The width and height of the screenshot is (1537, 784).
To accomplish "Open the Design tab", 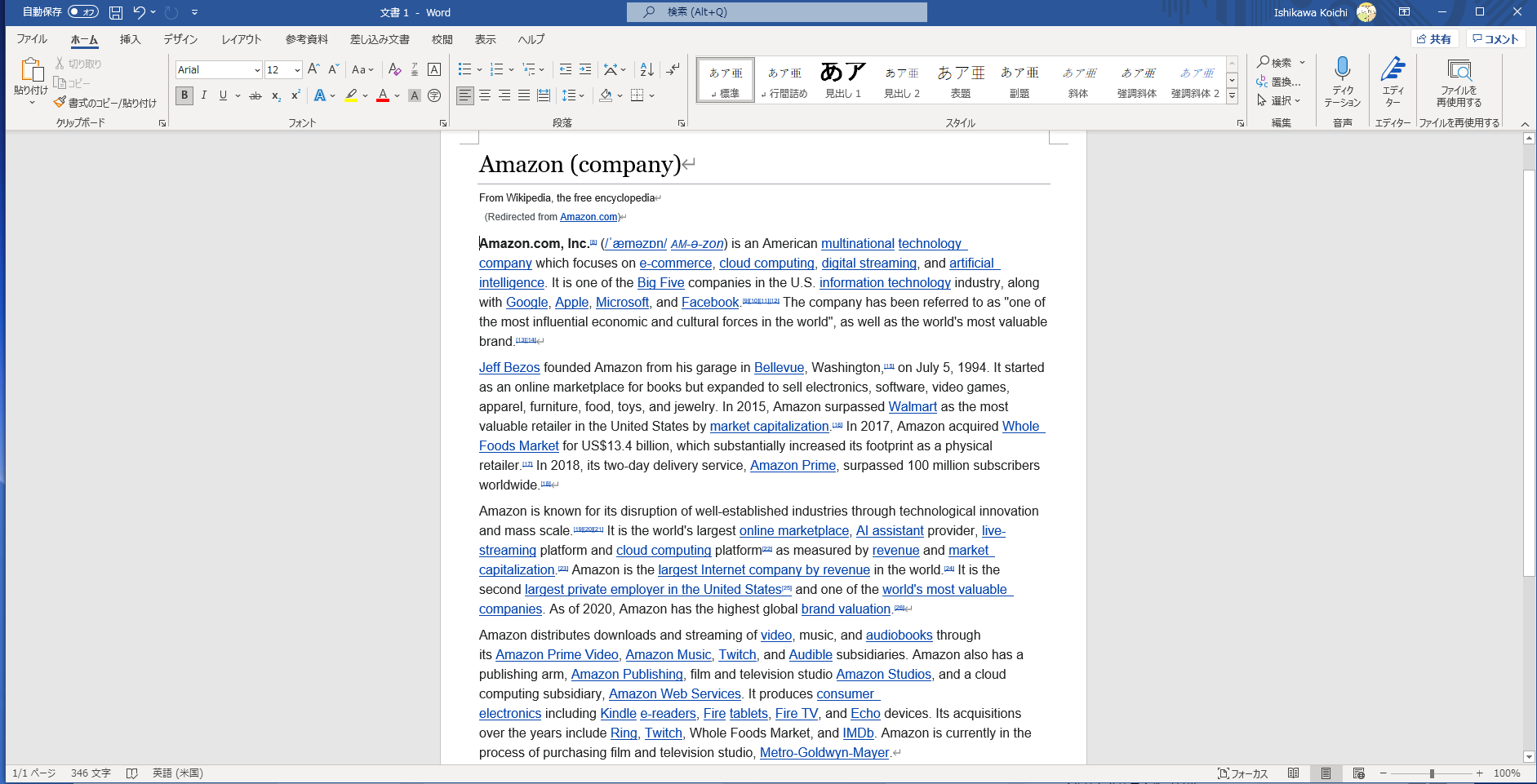I will [x=180, y=39].
